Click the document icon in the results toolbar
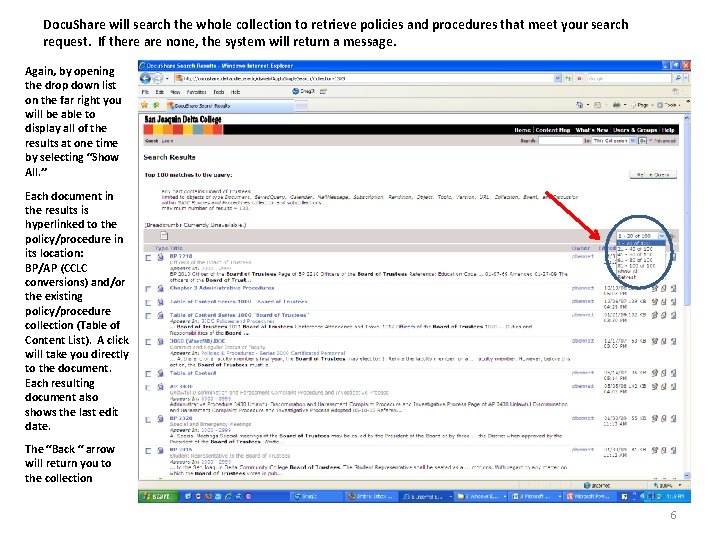 [x=164, y=236]
